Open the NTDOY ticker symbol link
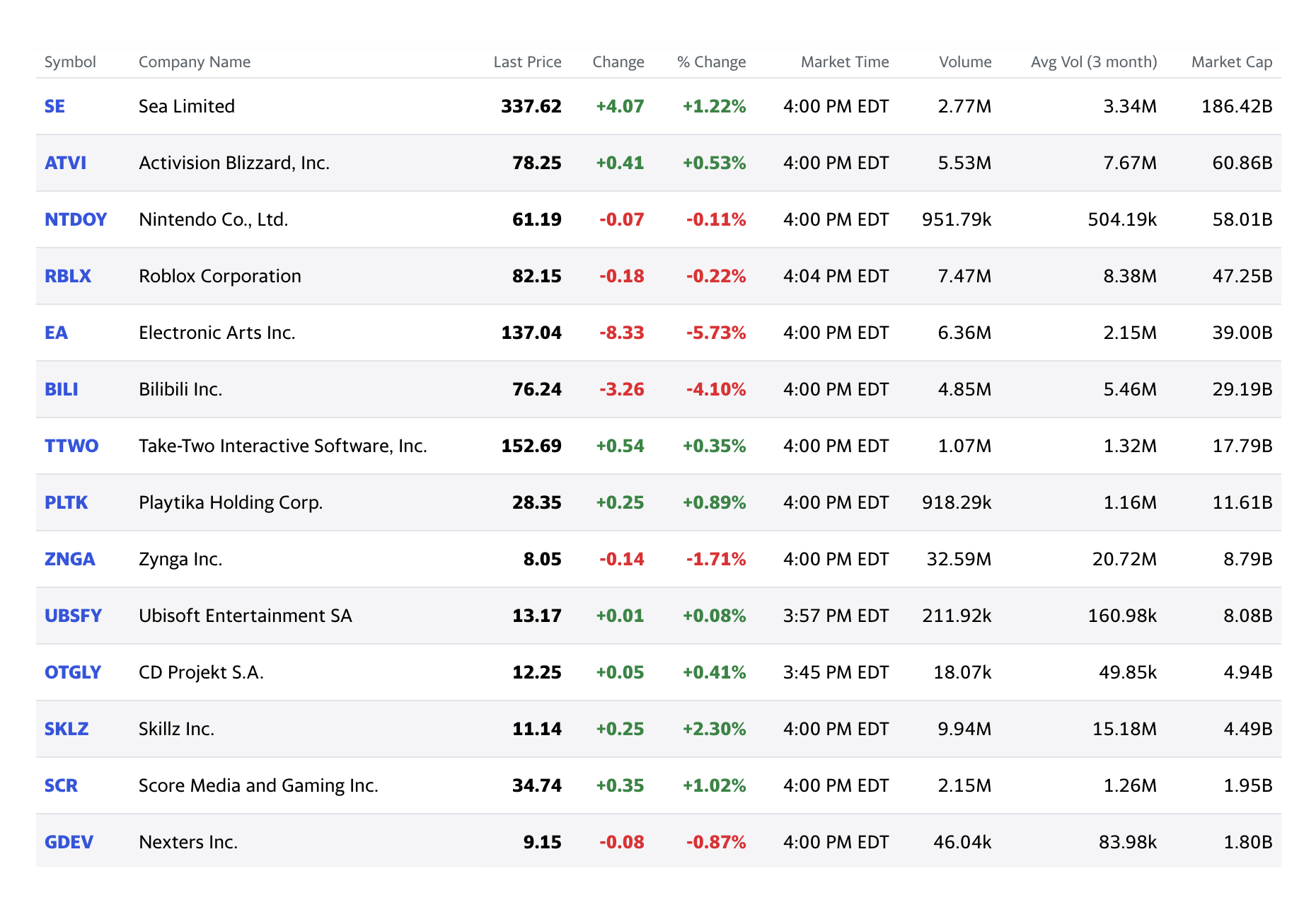1316x917 pixels. (x=76, y=219)
